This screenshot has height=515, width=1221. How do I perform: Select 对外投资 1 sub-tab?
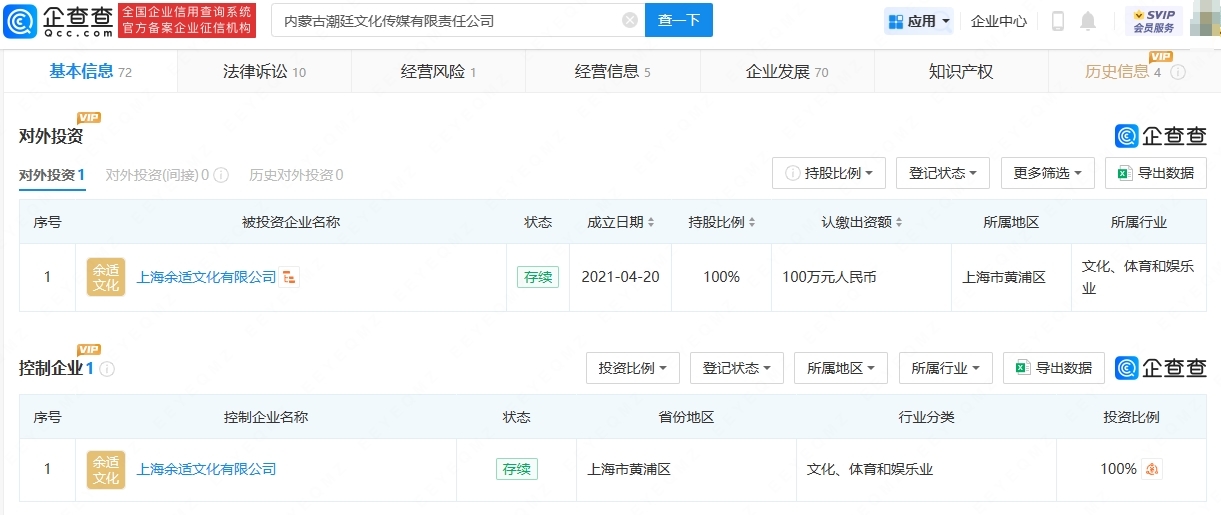pos(52,175)
